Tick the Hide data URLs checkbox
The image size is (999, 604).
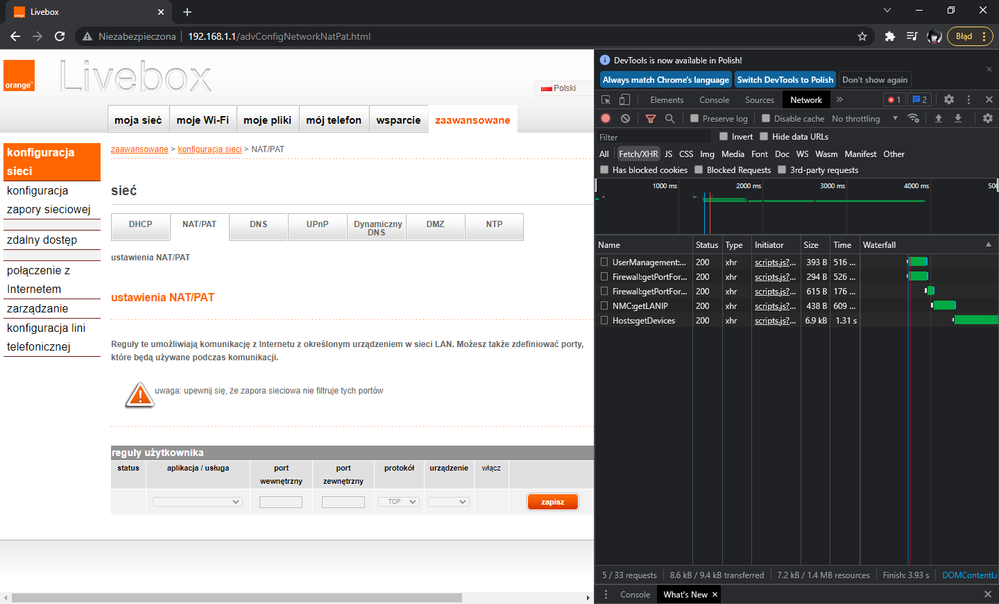[765, 137]
